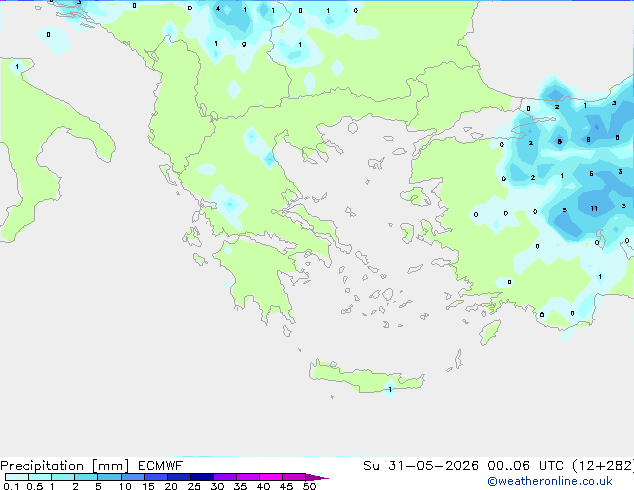Select the 2–5 mm legend color swatch

(86, 477)
